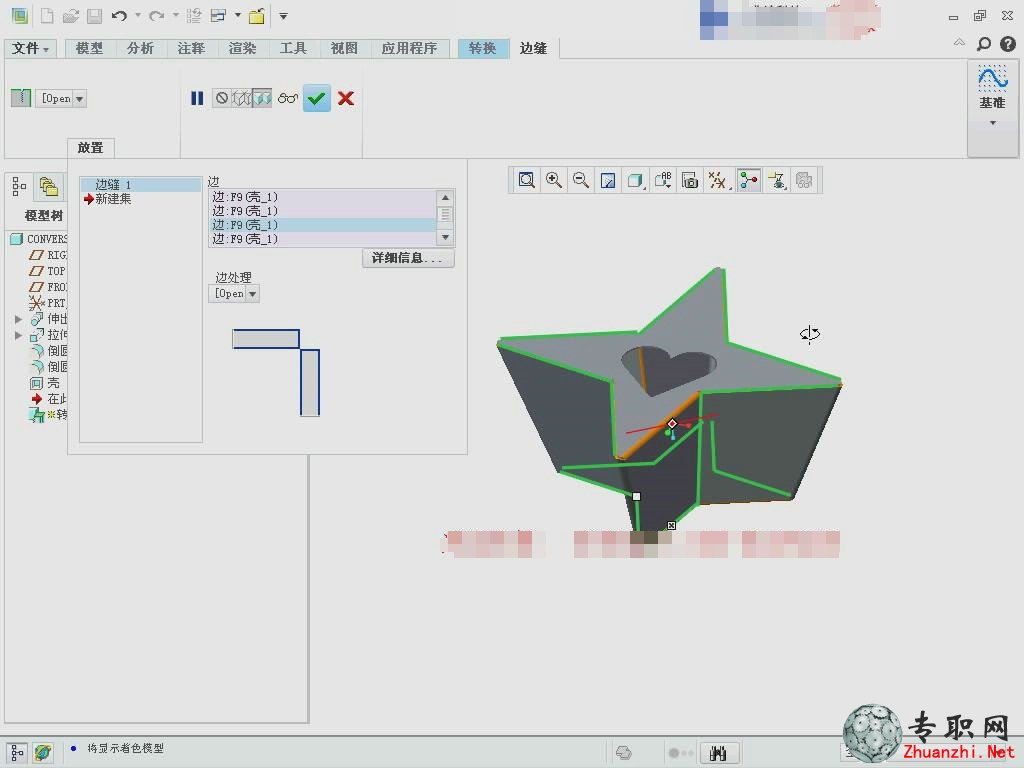Open the redo history dropdown arrow

pos(176,16)
